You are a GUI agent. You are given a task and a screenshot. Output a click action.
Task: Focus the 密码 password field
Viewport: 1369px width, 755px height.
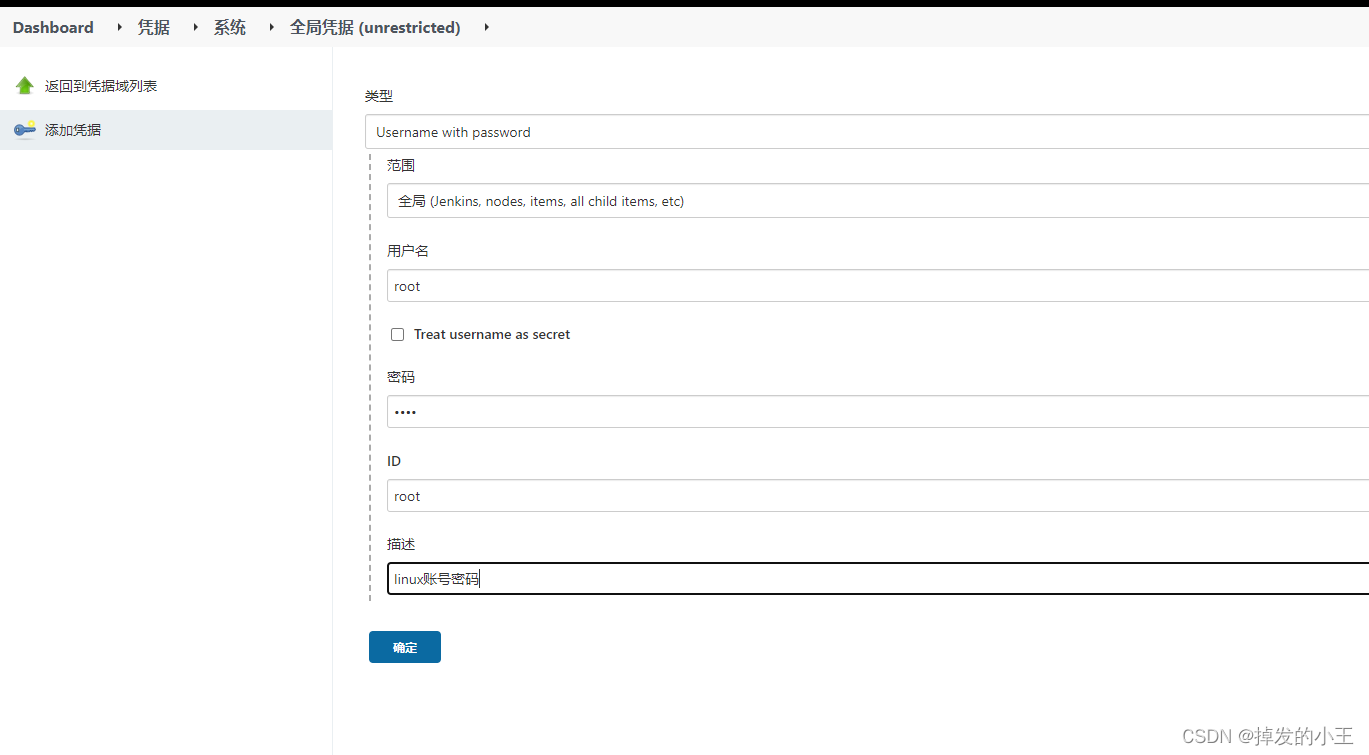click(x=878, y=411)
